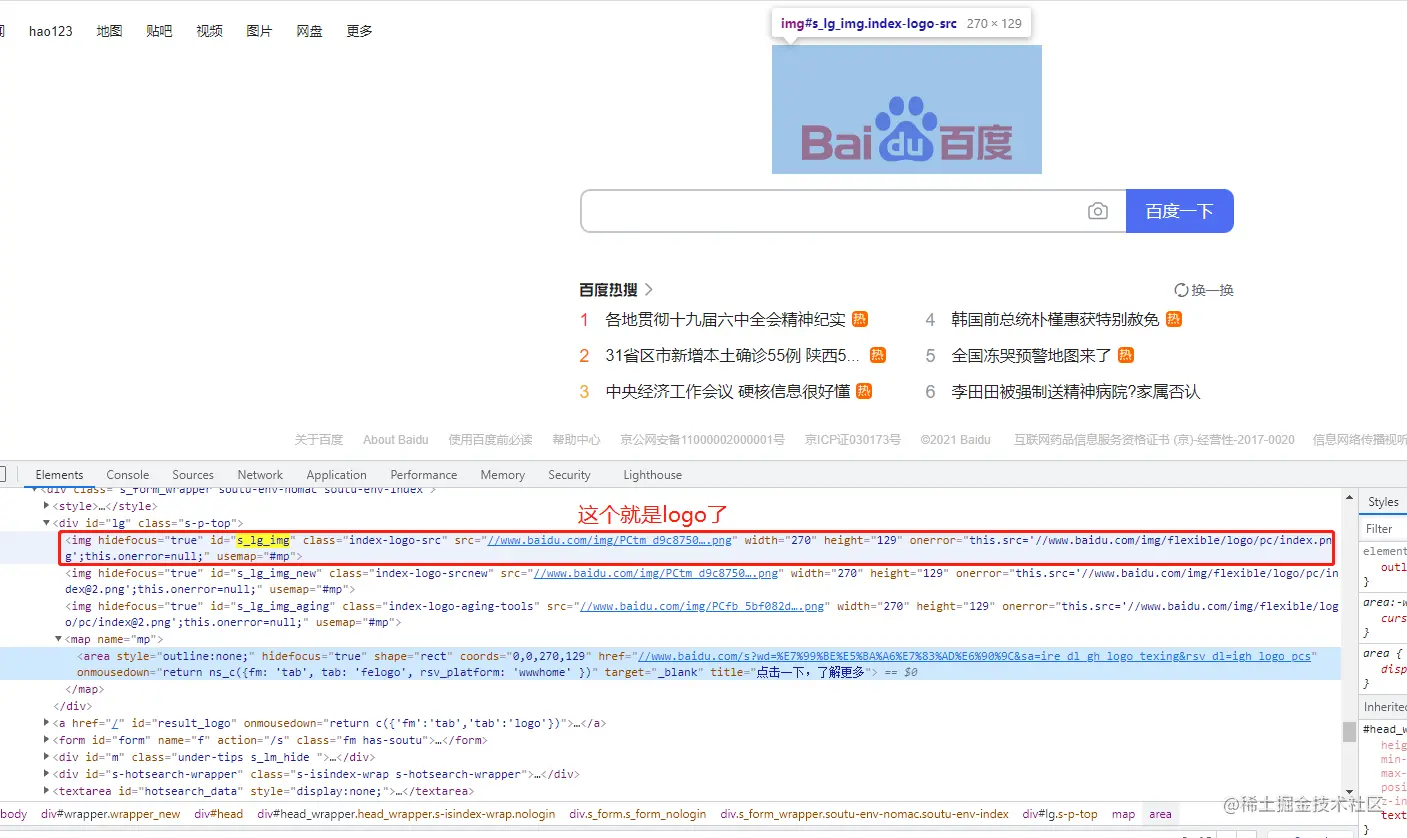
Task: Open 视频 in the top navigation
Action: 210,31
